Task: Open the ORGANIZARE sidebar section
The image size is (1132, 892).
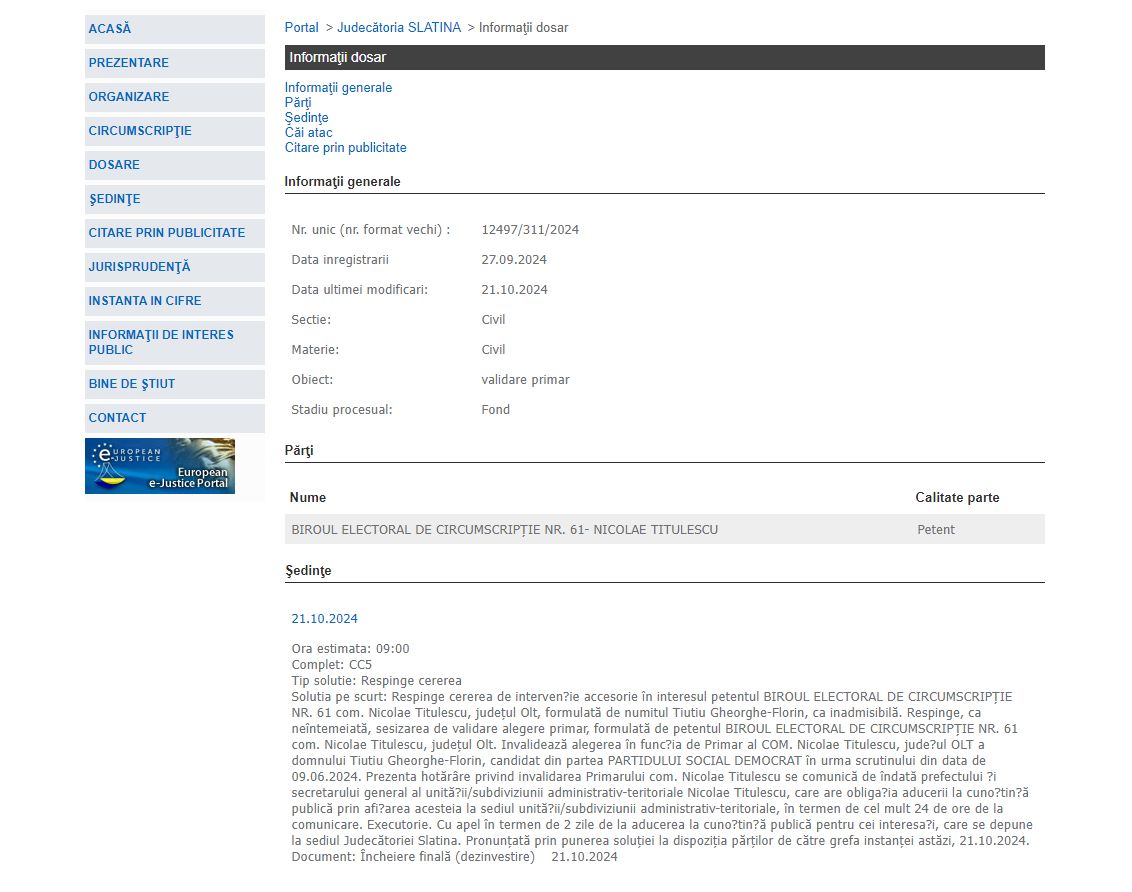Action: [x=129, y=97]
